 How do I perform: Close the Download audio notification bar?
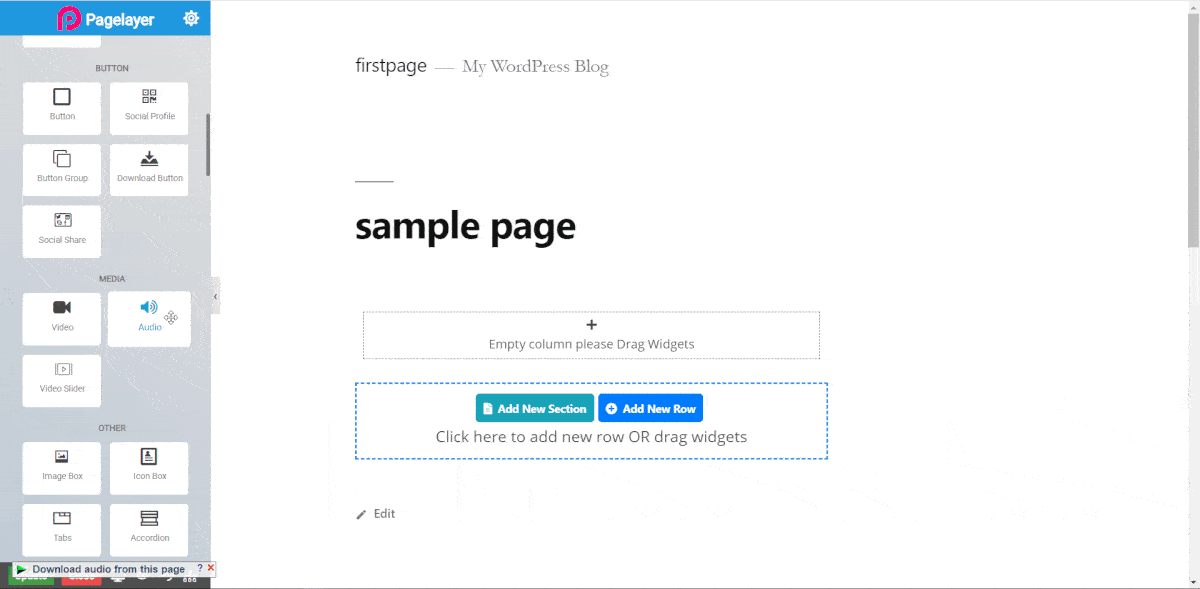[x=209, y=568]
